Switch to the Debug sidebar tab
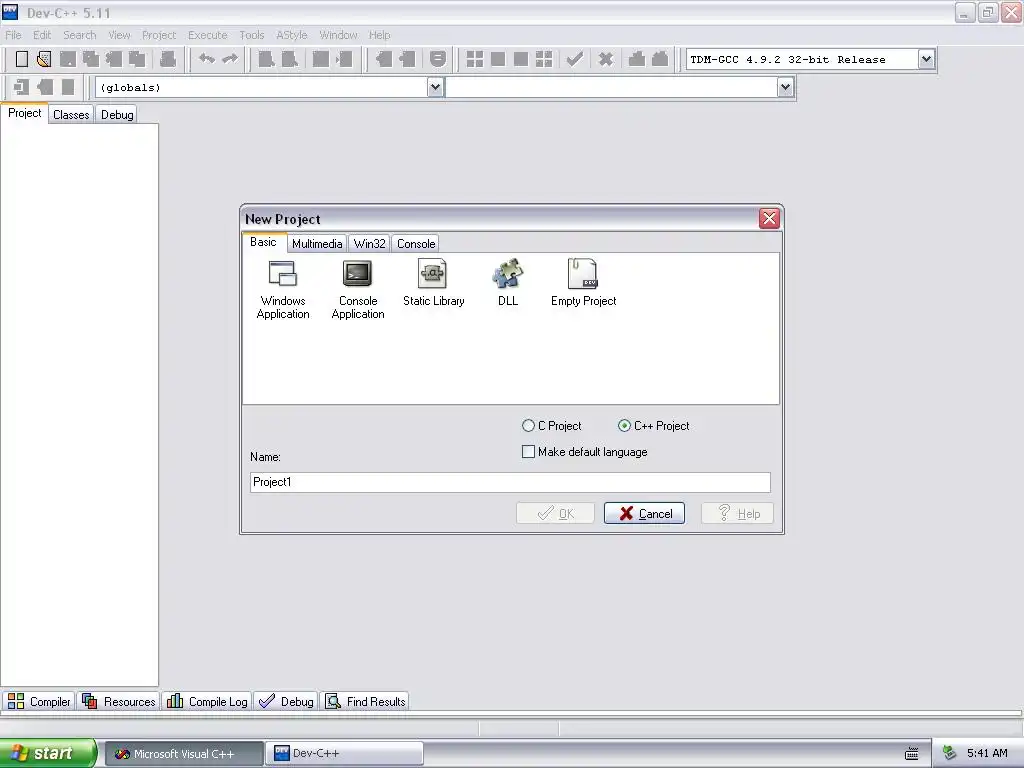Screen dimensions: 1024x768 pos(117,115)
